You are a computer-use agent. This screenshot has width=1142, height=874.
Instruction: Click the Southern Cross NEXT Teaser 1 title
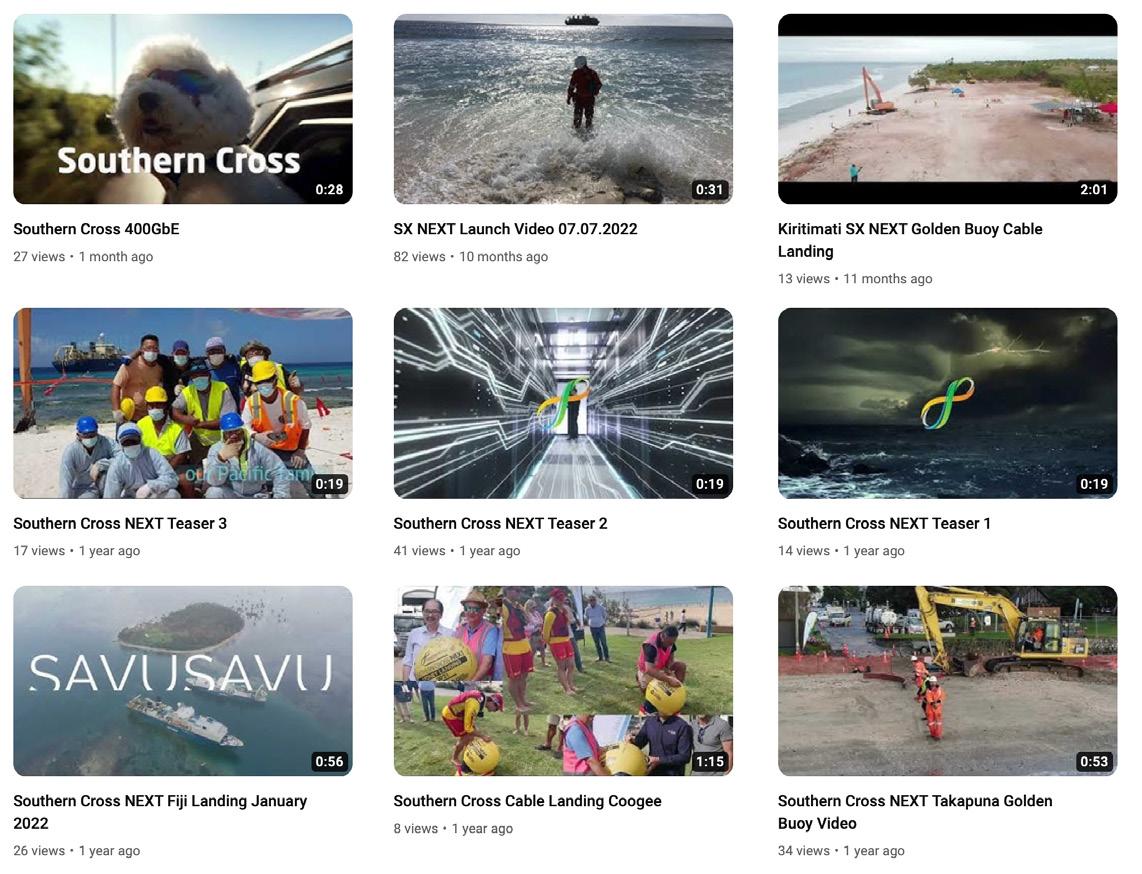(x=884, y=523)
